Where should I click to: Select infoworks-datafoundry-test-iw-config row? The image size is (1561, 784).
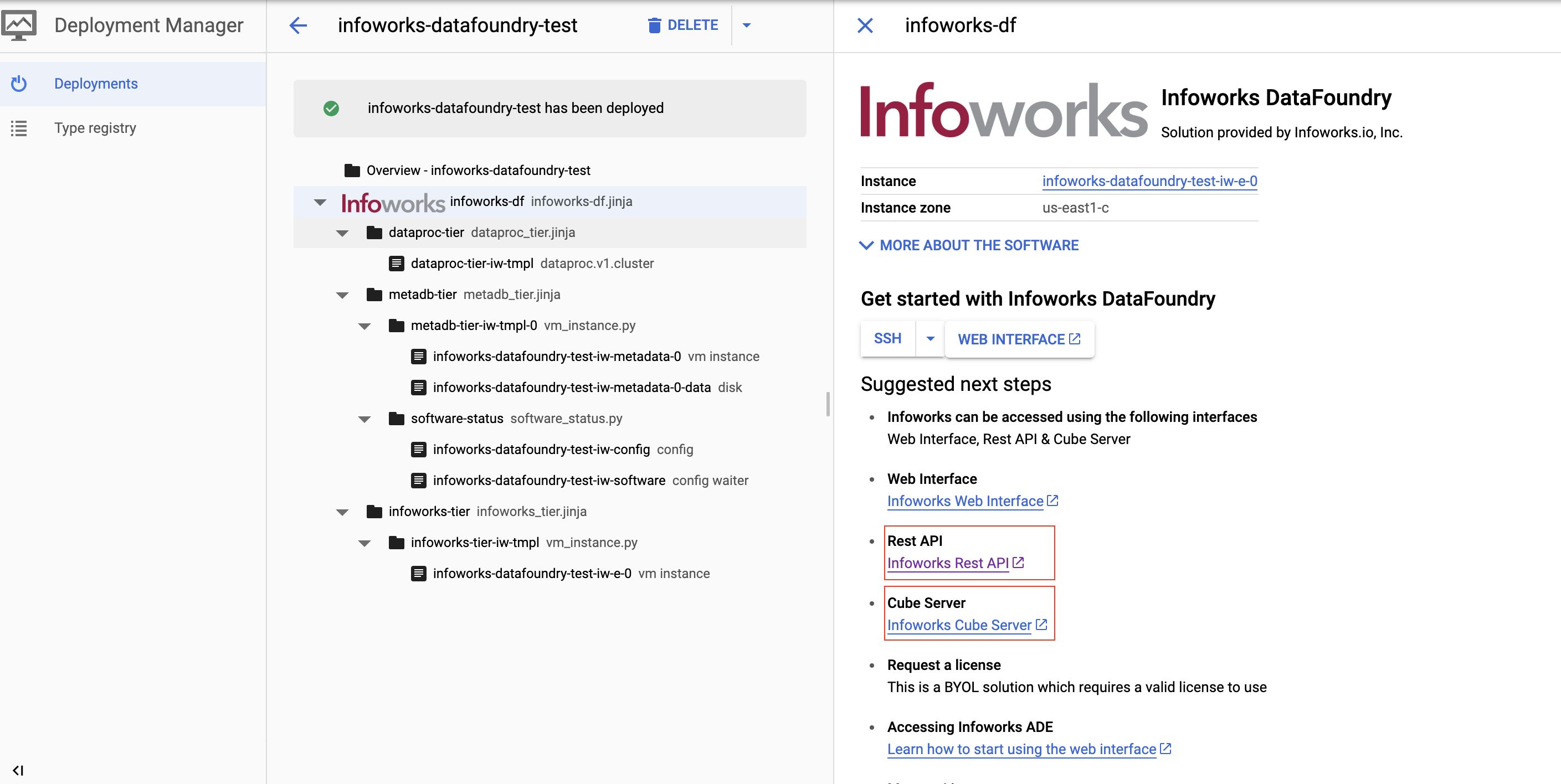(x=550, y=450)
